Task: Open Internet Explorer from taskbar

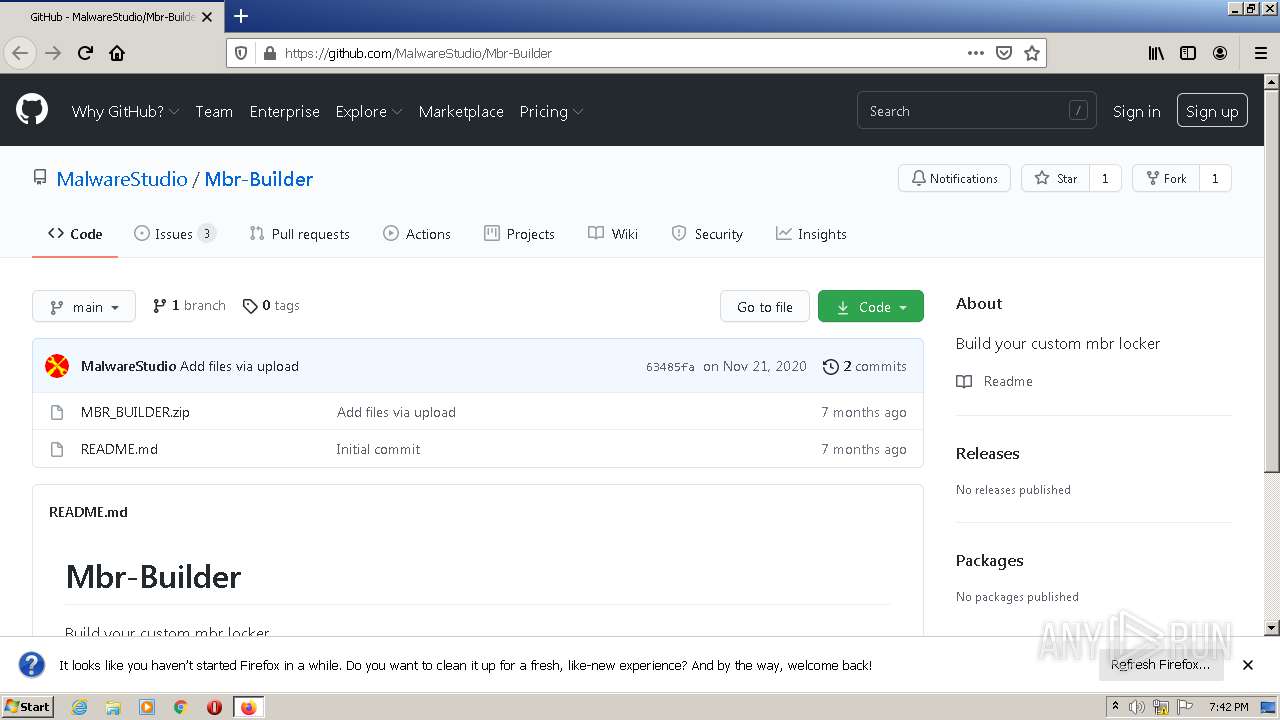Action: coord(79,707)
